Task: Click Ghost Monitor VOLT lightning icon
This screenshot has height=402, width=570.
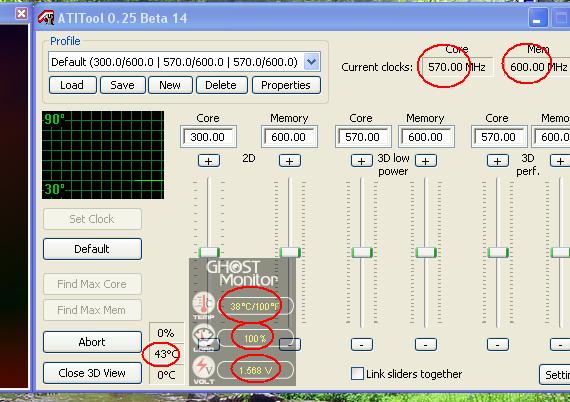Action: click(x=204, y=367)
